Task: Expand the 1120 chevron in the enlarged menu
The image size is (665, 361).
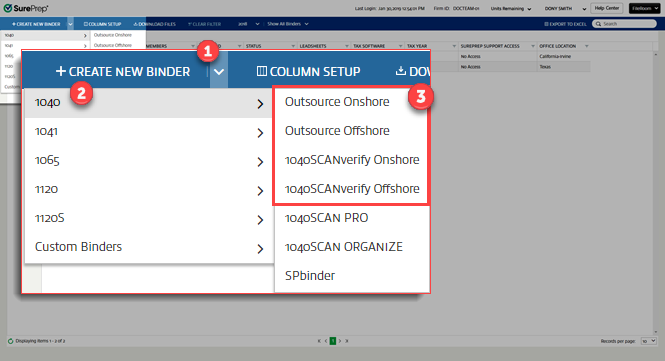Action: [260, 191]
